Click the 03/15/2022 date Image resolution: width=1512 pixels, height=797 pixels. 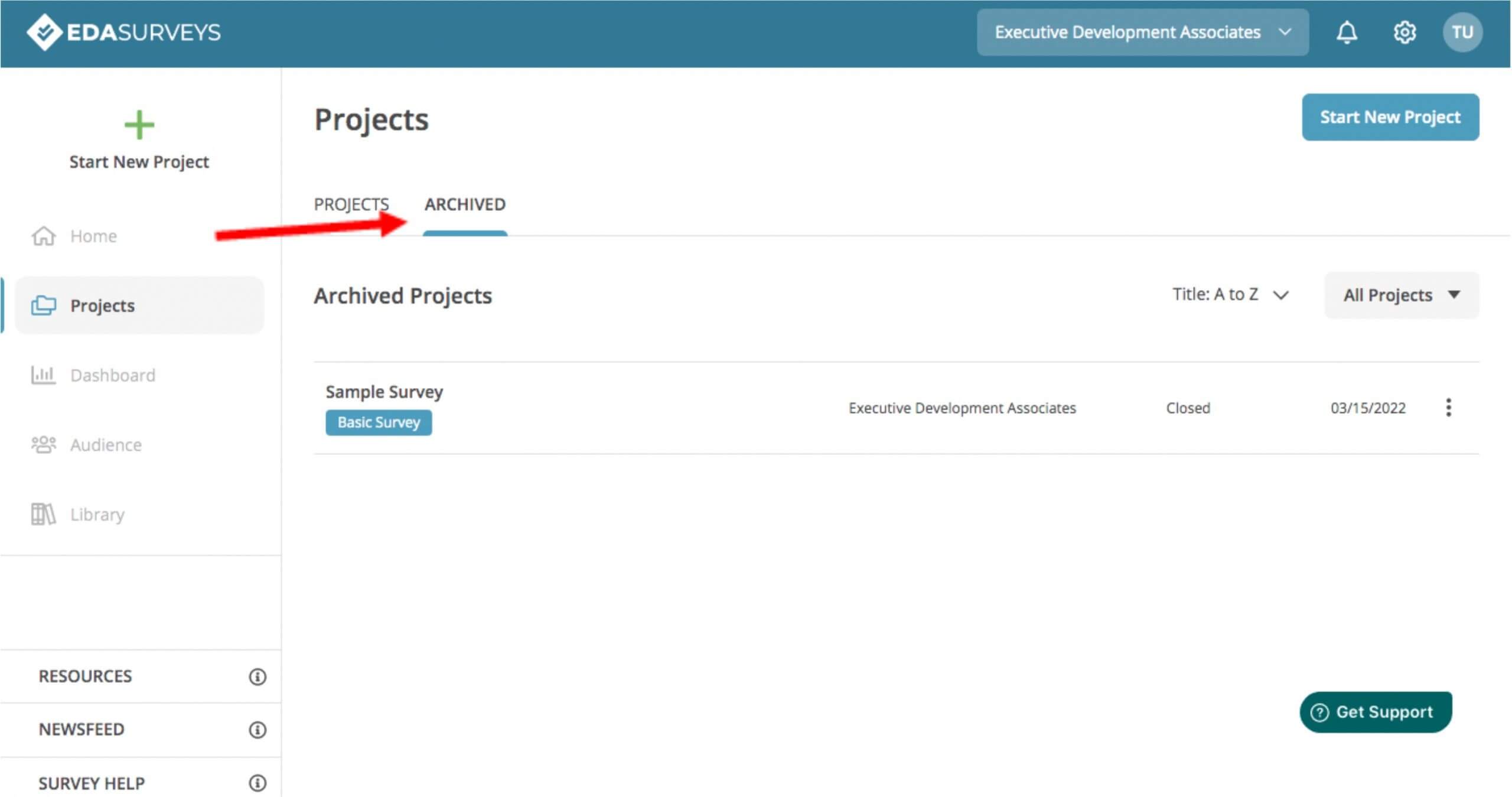click(x=1368, y=408)
